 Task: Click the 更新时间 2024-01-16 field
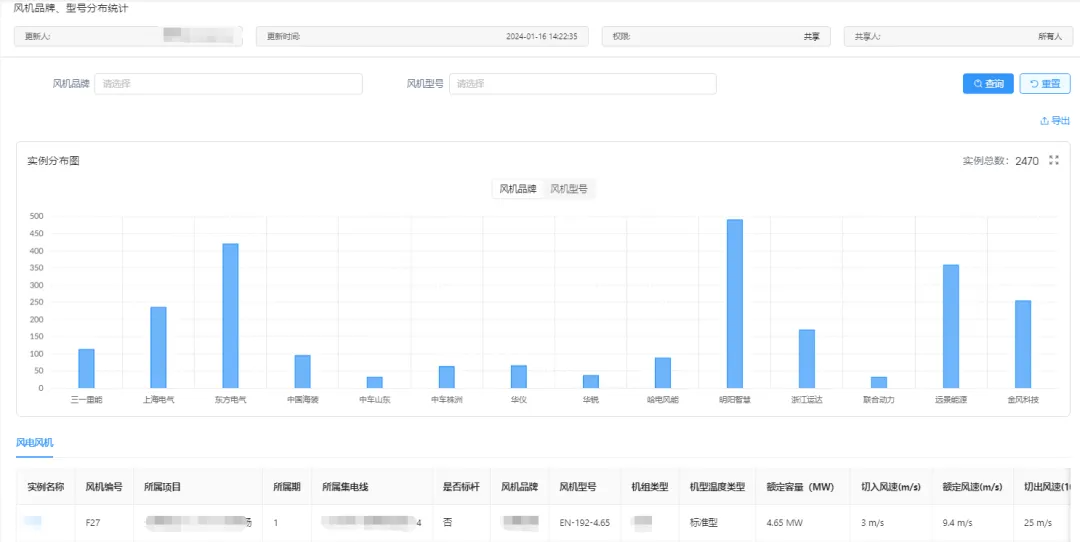pos(422,37)
